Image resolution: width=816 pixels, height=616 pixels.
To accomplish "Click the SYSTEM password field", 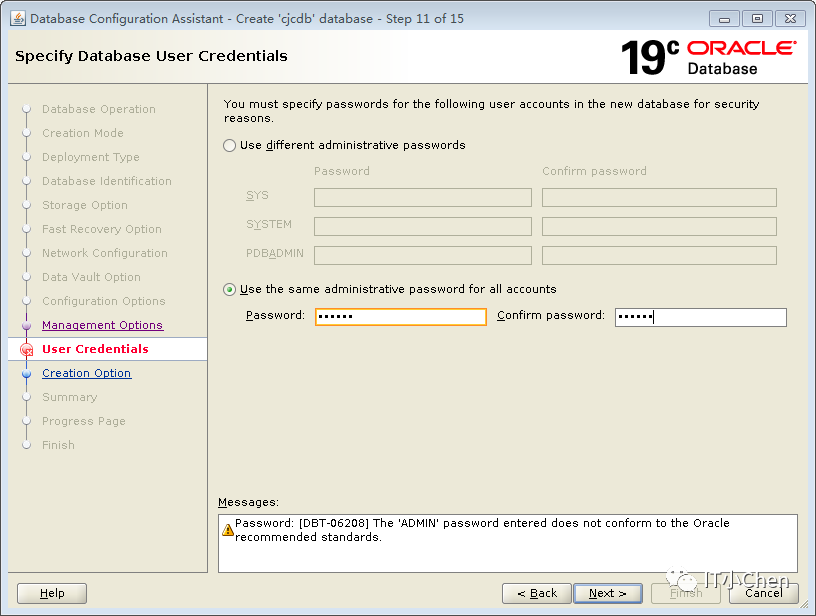I will tap(423, 227).
